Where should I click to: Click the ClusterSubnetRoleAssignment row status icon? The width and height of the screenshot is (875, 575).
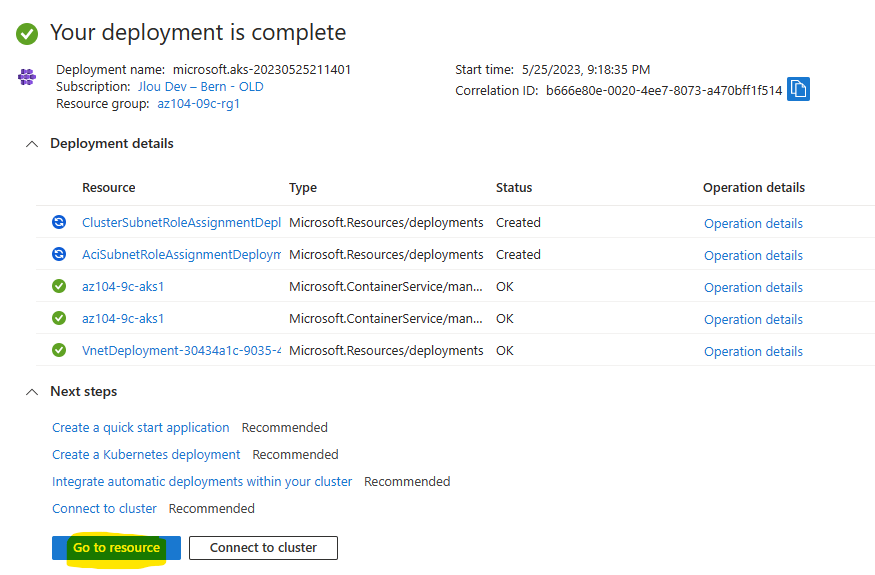tap(59, 222)
